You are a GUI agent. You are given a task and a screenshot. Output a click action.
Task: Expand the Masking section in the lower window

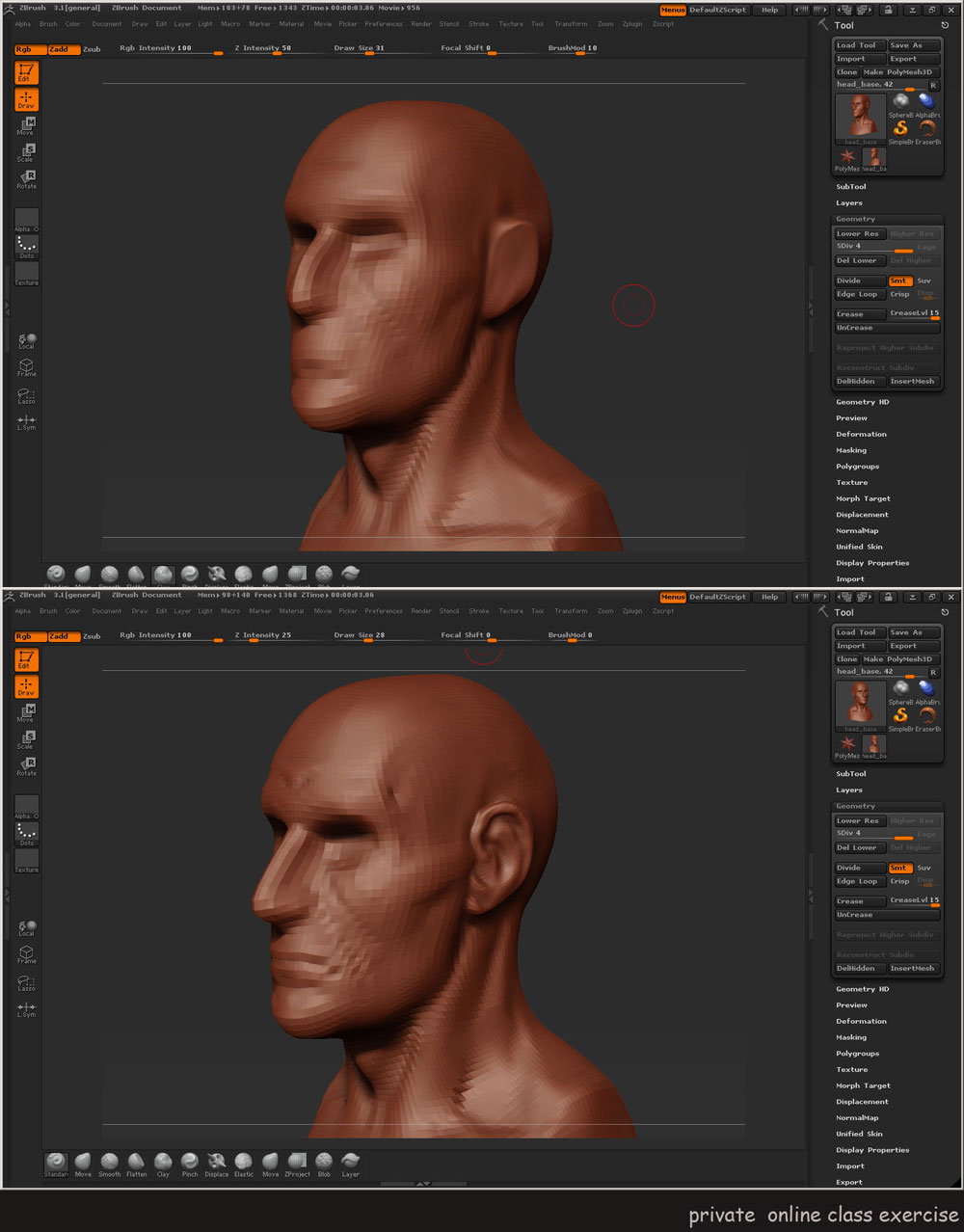click(851, 1037)
